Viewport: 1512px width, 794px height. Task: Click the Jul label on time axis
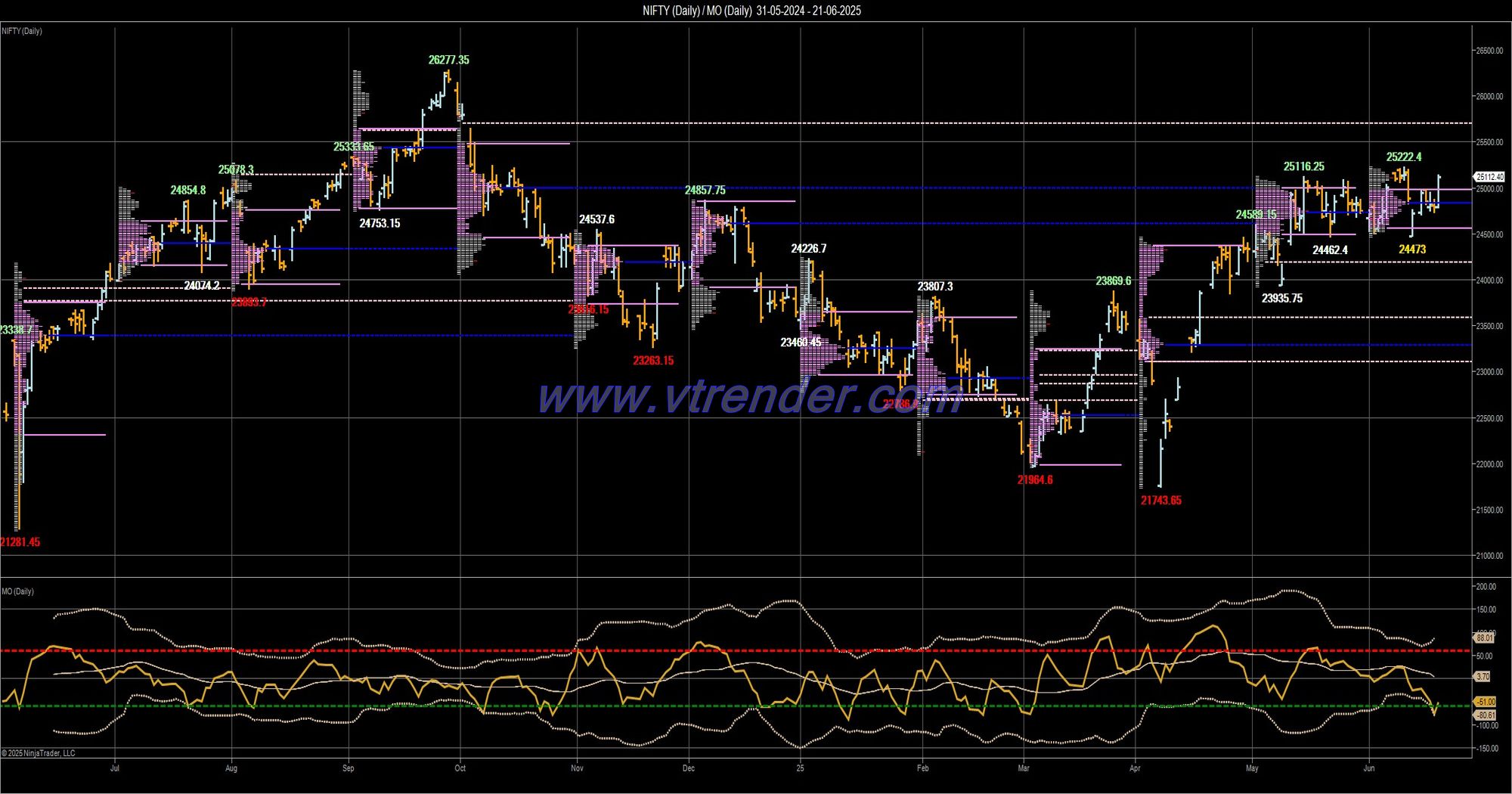click(x=115, y=768)
